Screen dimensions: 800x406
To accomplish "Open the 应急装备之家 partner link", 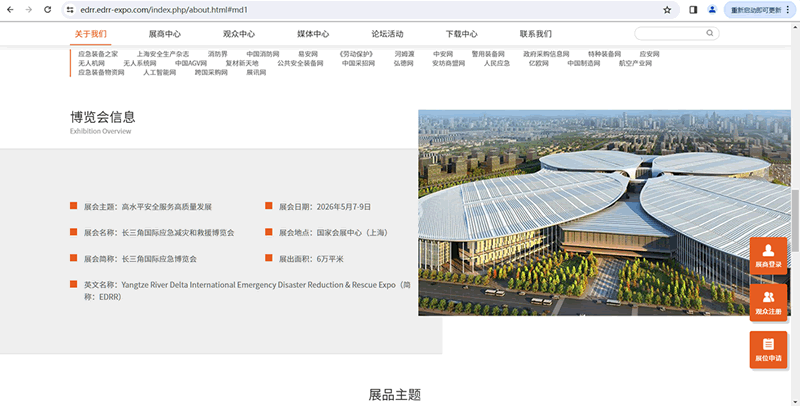I will tap(98, 53).
